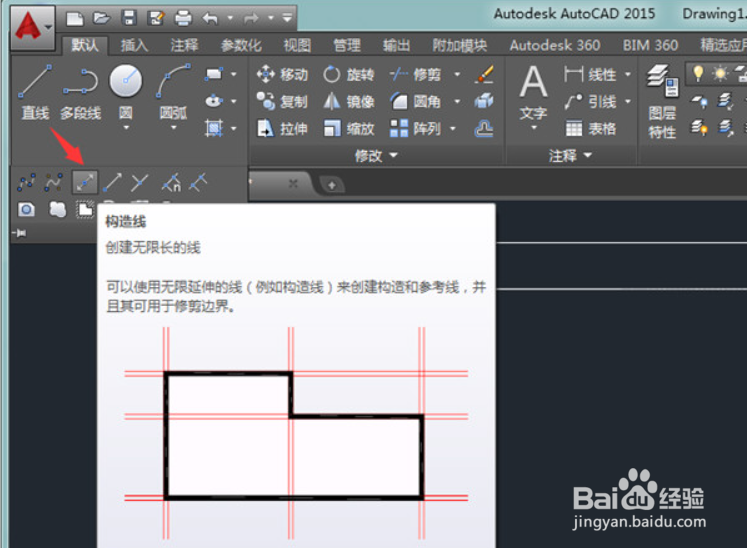Open the 参数化 ribbon tab
The height and width of the screenshot is (548, 747).
tap(241, 45)
